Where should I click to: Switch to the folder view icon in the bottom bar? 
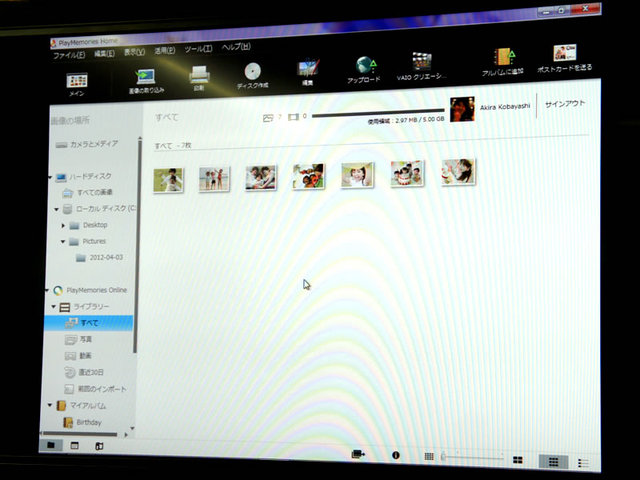[x=51, y=445]
